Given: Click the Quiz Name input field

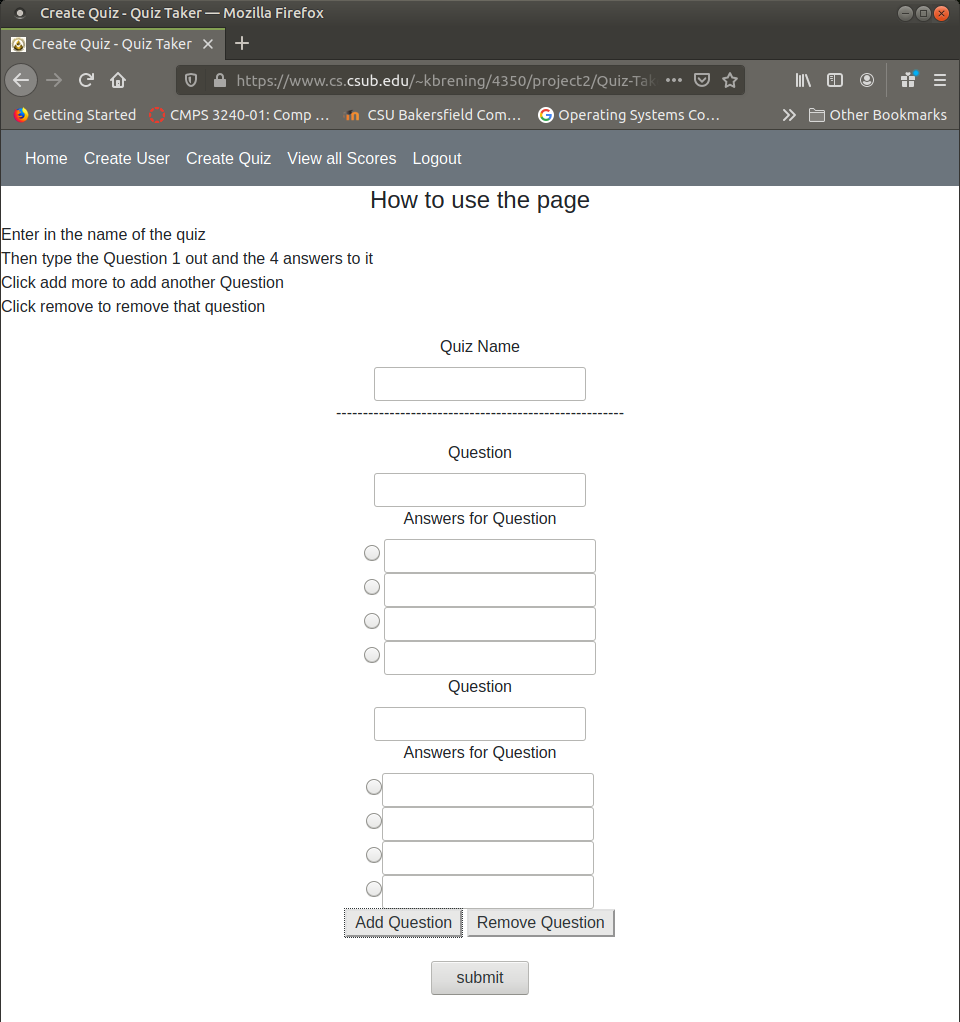Looking at the screenshot, I should click(x=480, y=384).
